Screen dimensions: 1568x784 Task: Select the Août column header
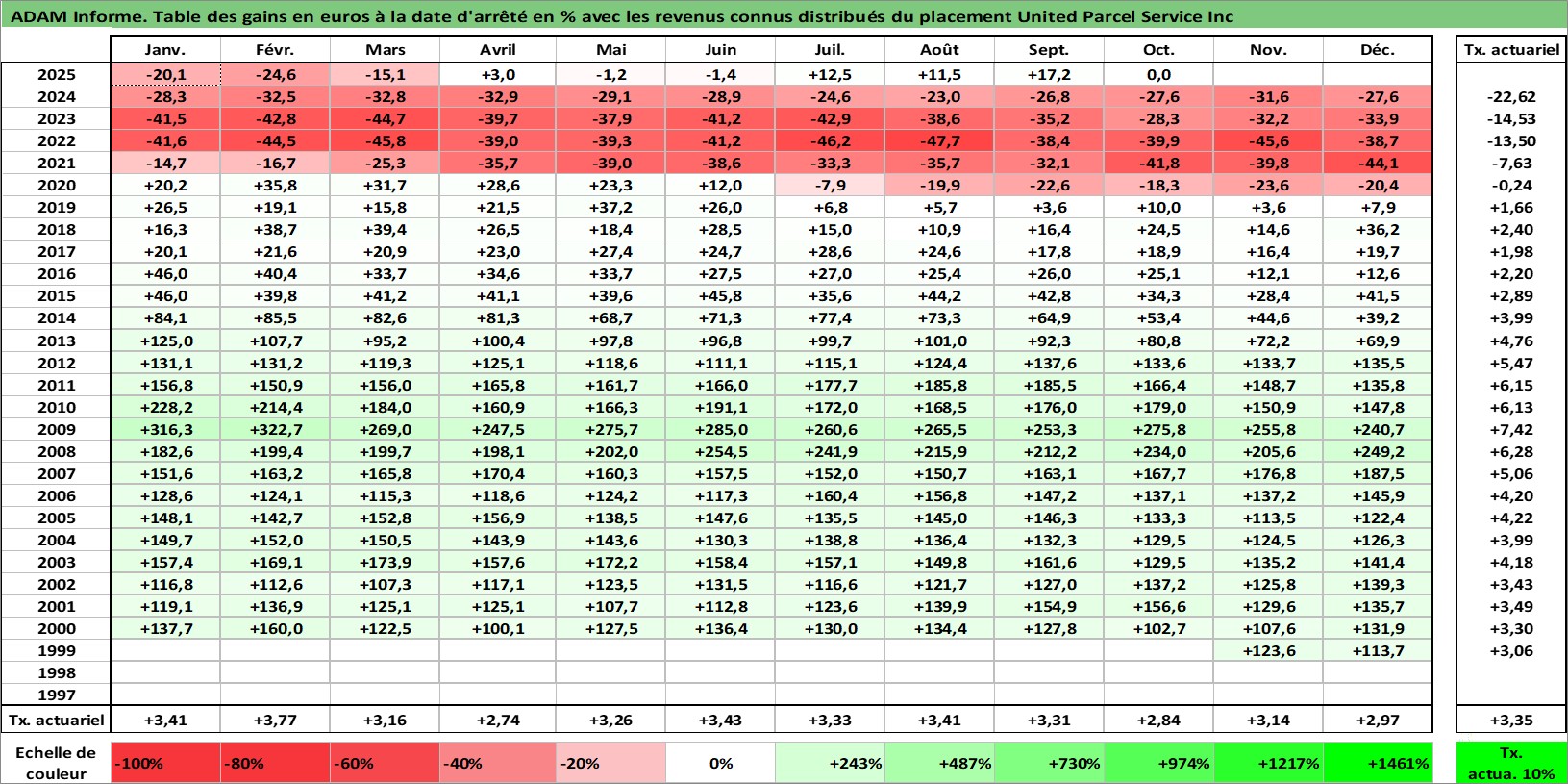[939, 50]
